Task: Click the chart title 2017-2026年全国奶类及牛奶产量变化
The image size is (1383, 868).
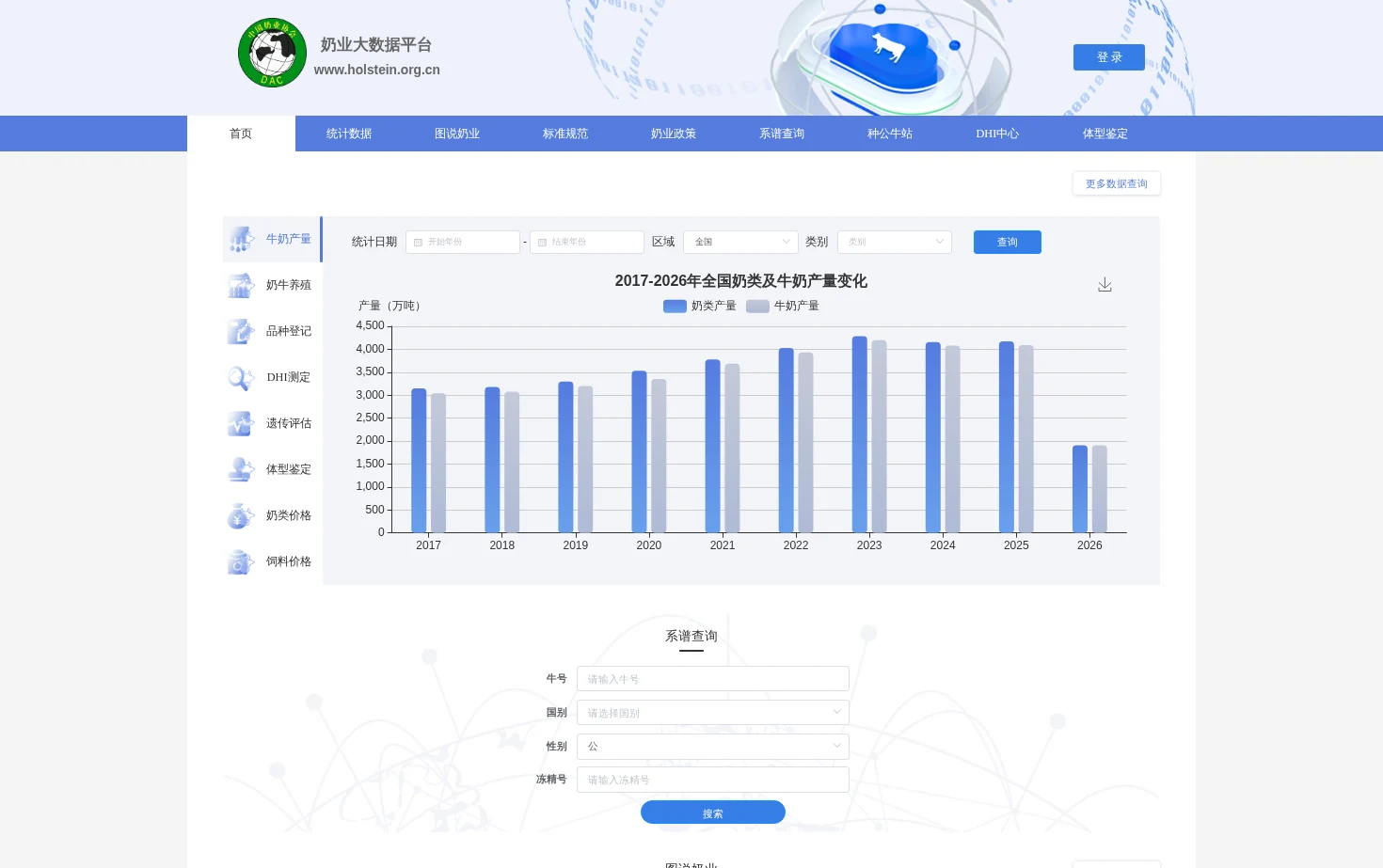Action: (x=741, y=281)
